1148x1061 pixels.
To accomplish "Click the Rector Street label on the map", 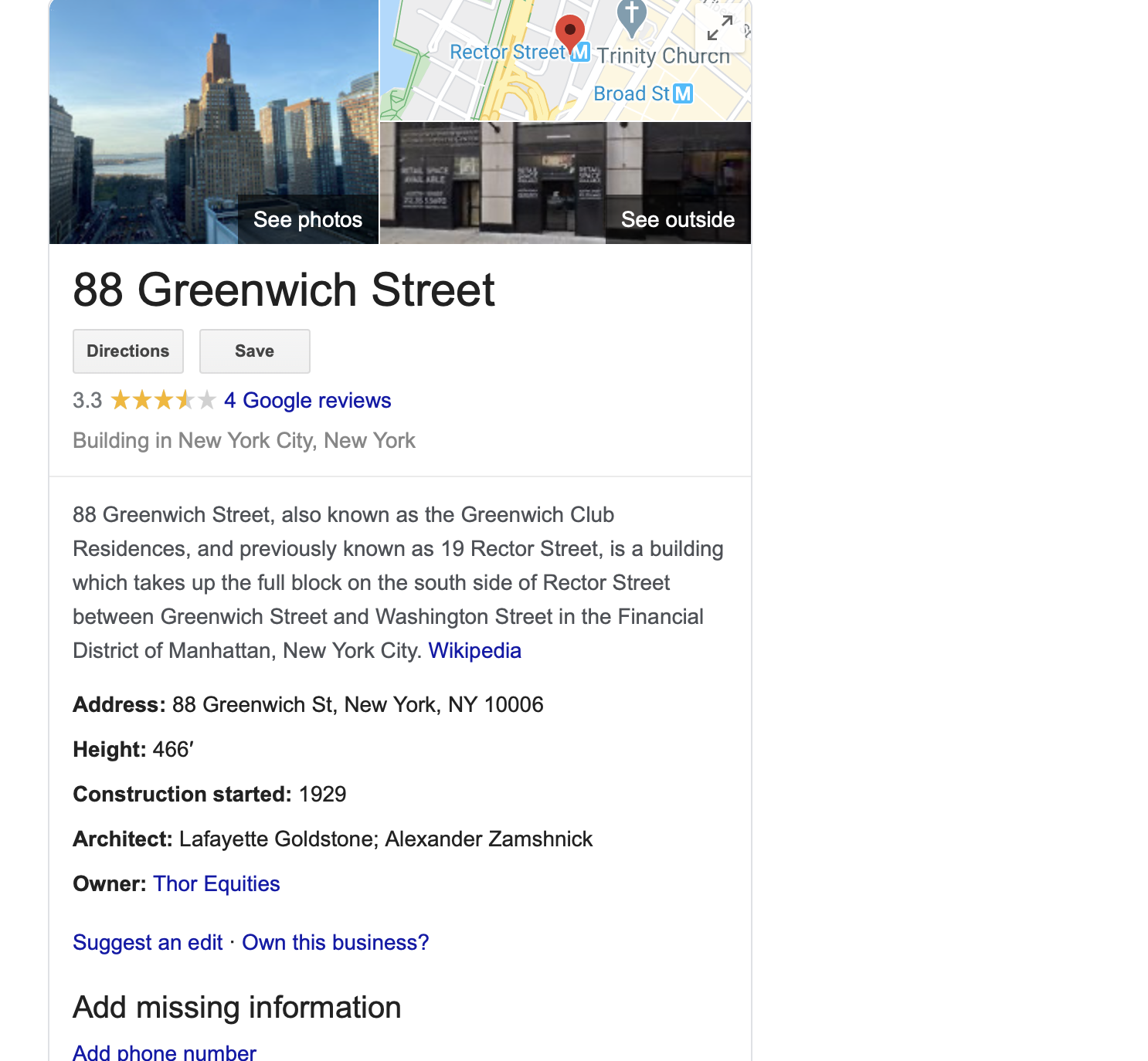I will point(508,52).
